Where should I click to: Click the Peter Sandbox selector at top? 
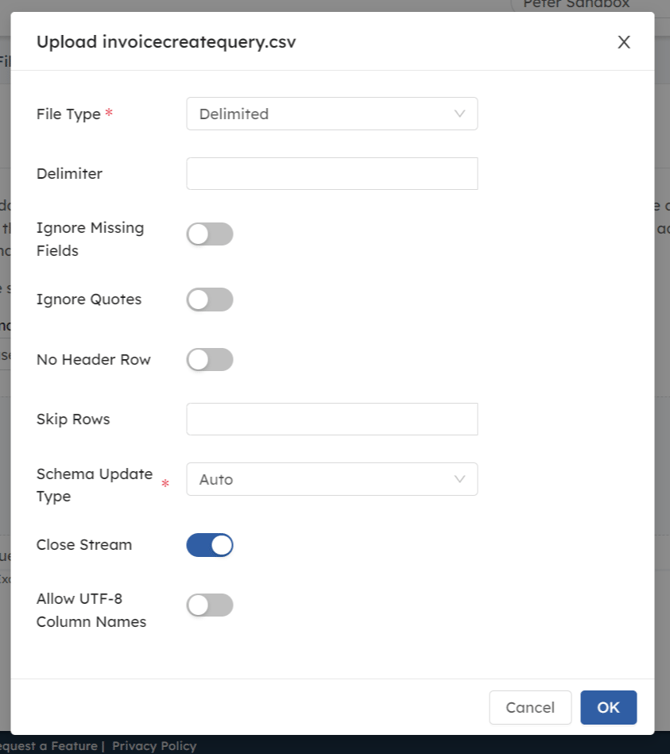coord(576,5)
